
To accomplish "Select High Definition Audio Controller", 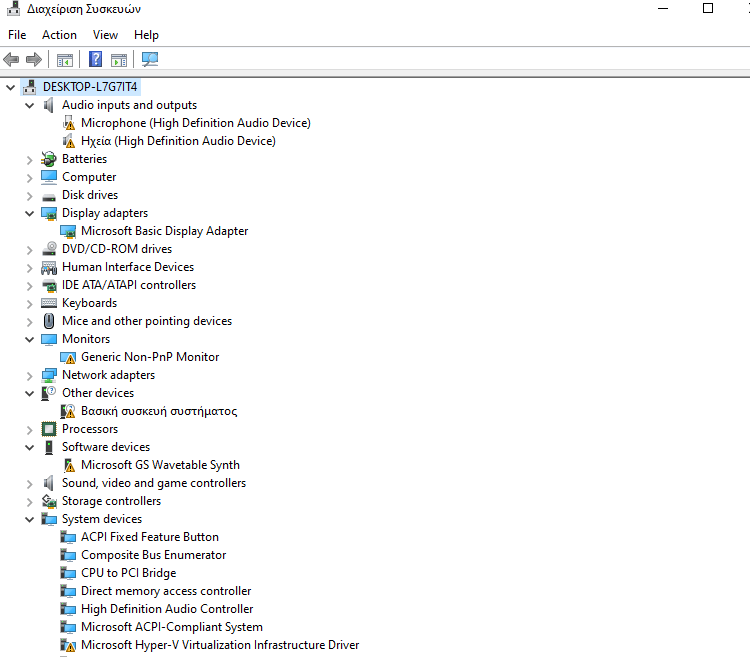I will click(167, 609).
